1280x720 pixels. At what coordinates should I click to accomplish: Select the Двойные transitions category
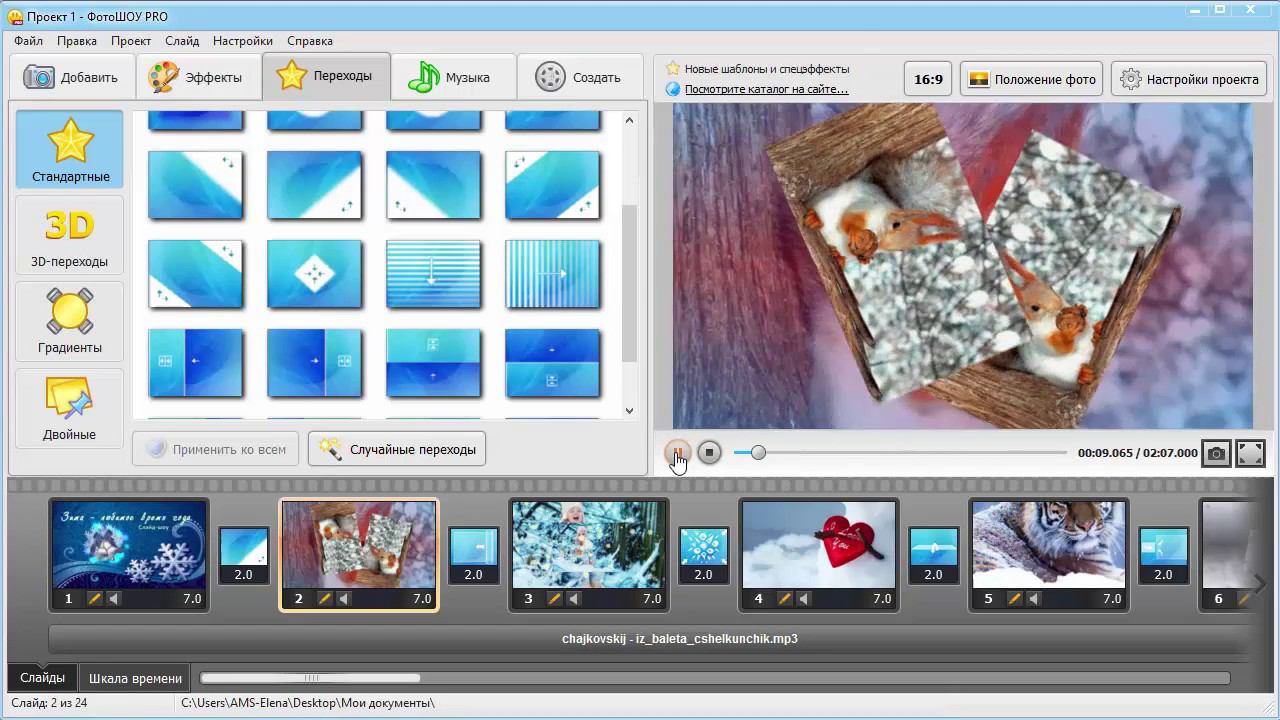click(x=70, y=409)
